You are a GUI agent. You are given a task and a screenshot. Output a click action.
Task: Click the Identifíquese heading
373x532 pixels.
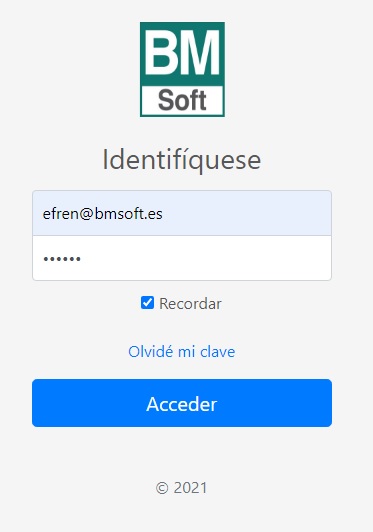pyautogui.click(x=182, y=159)
